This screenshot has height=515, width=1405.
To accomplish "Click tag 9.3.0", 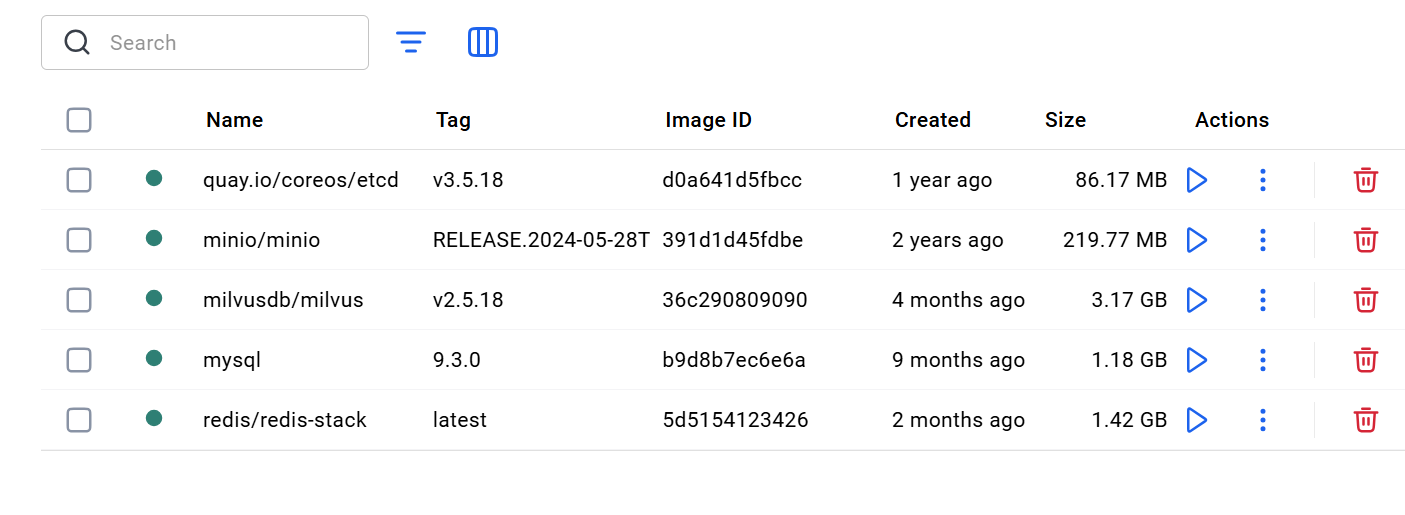I will pos(457,360).
